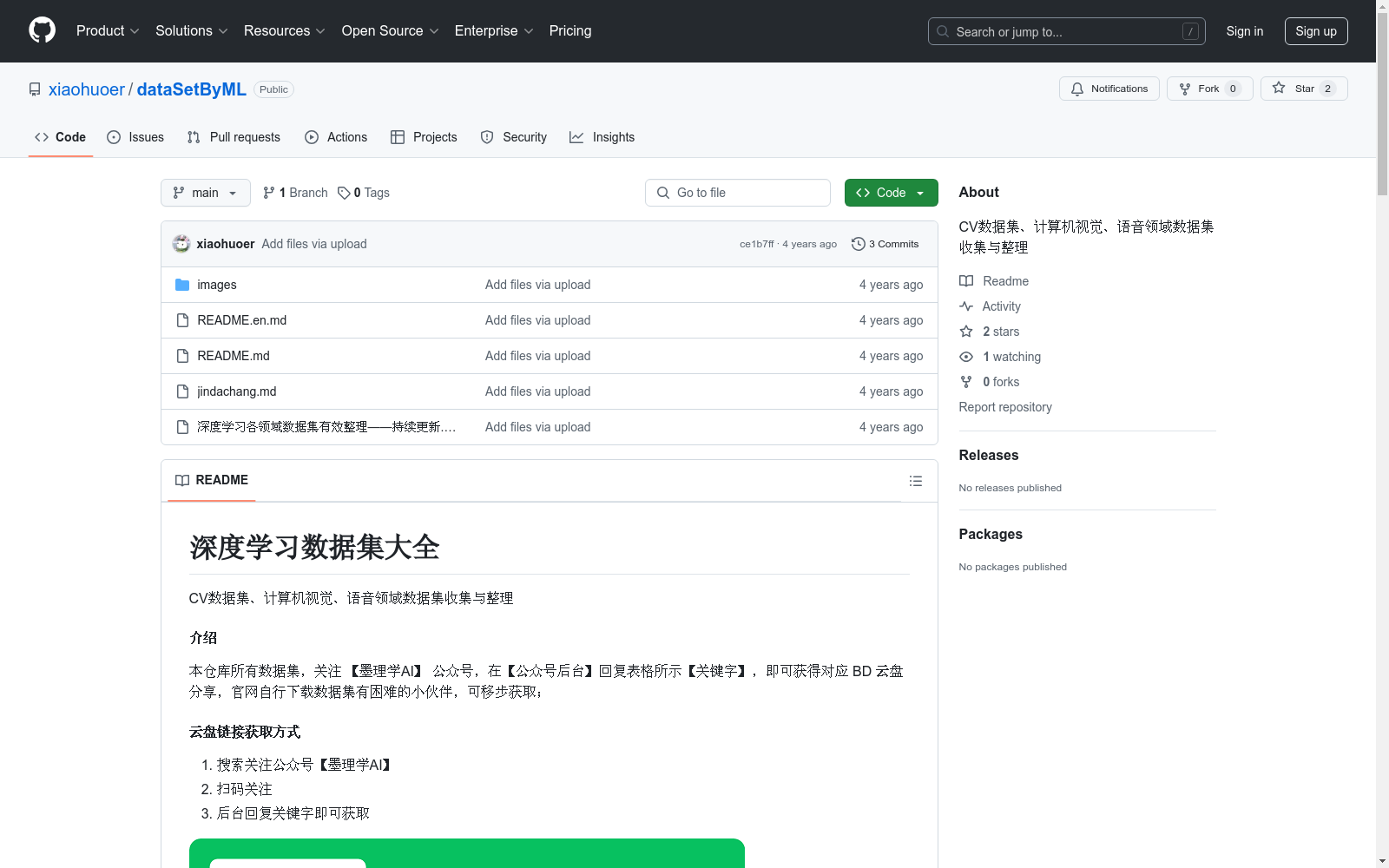Click Releases heading link
The height and width of the screenshot is (868, 1389).
[x=989, y=455]
